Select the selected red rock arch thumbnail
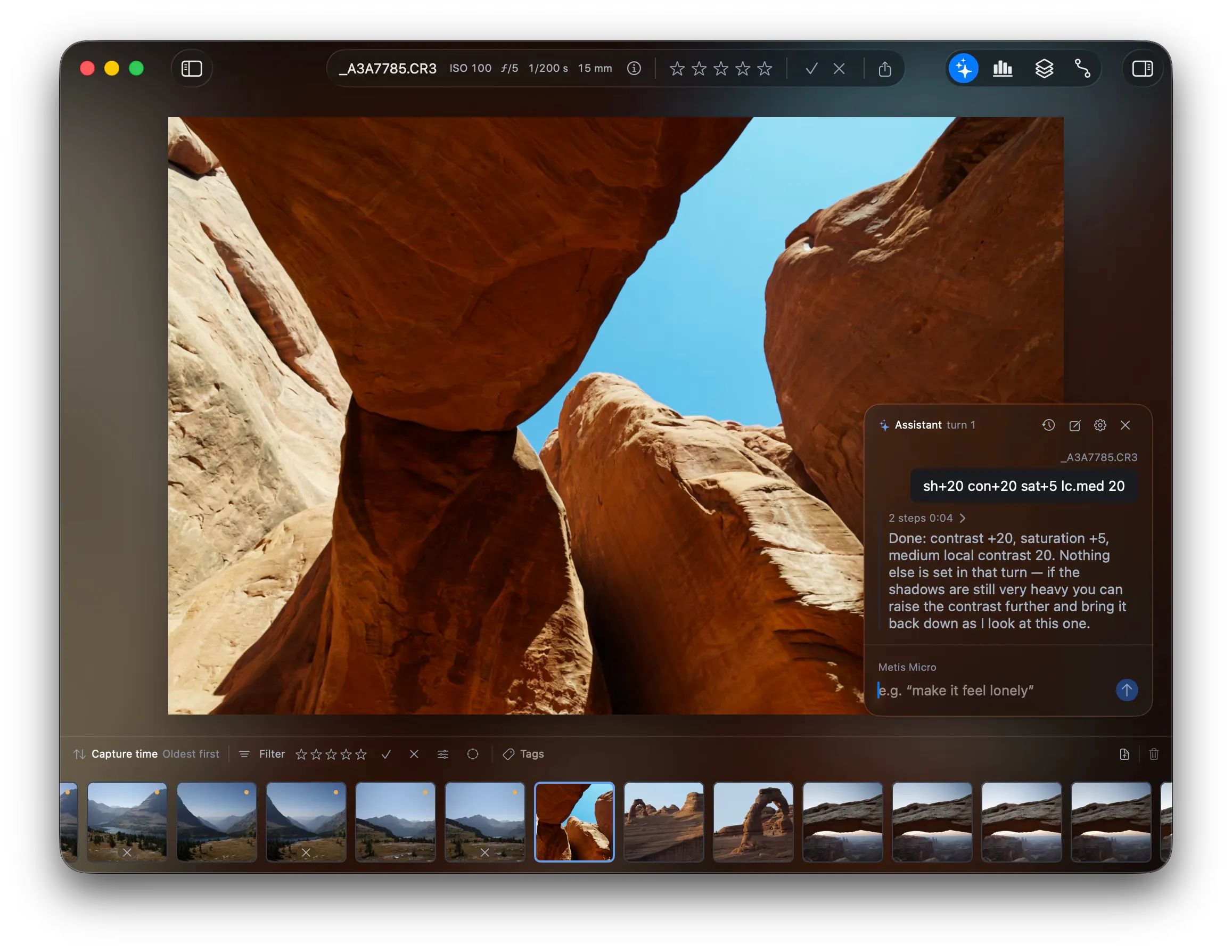This screenshot has width=1232, height=952. click(574, 822)
